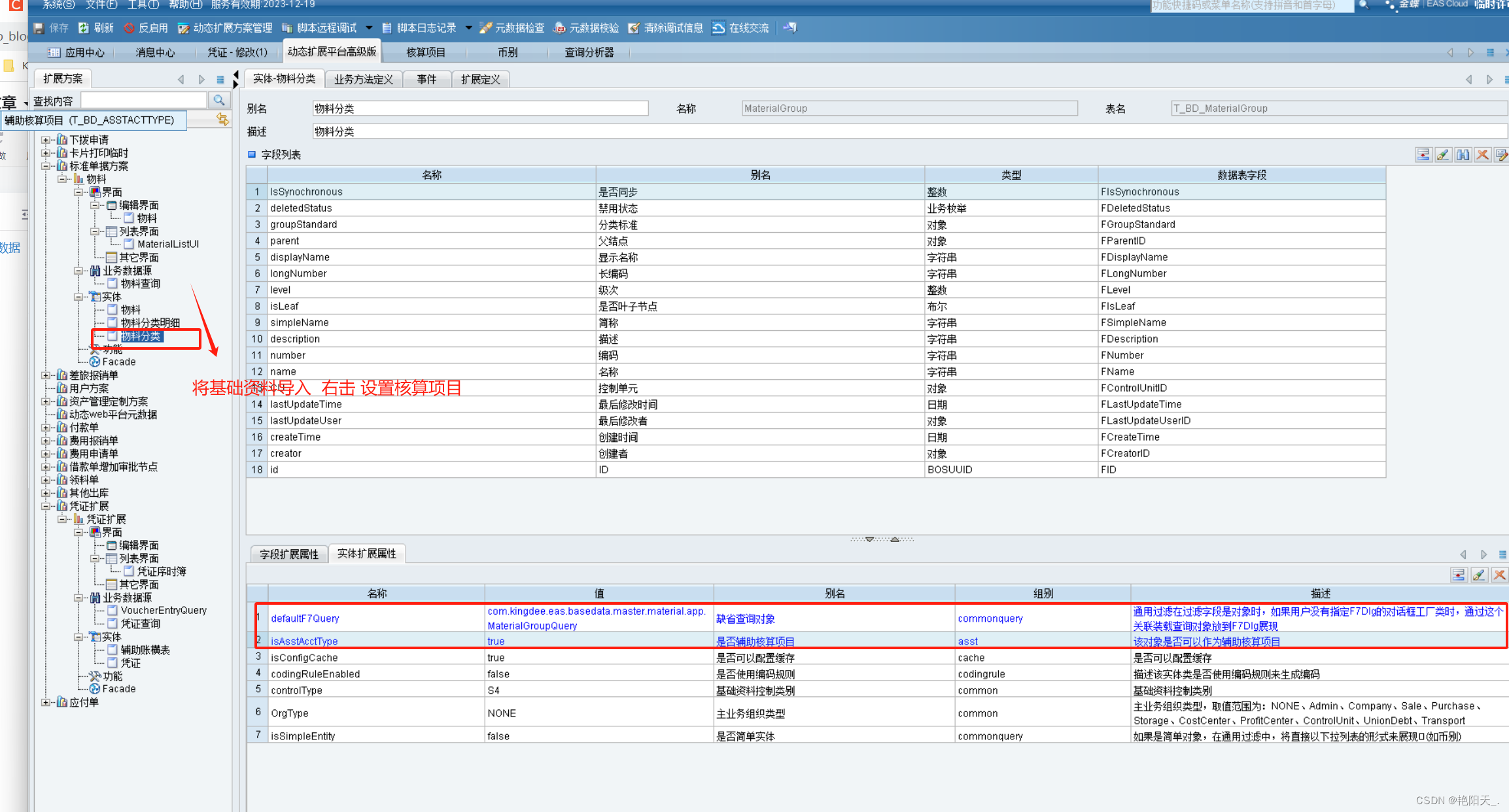Open dropdown arrow next to 脚本远程调试

click(x=369, y=28)
